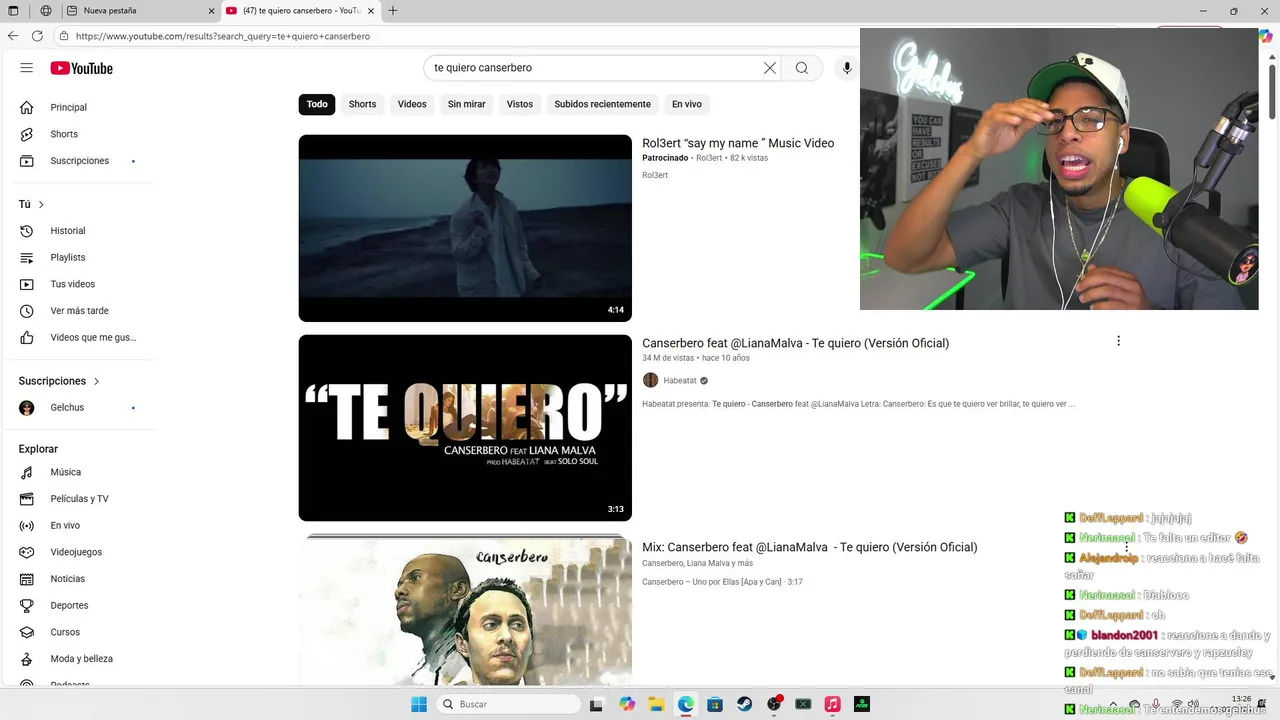Select the Vistos filter chip
Screen dimensions: 1280x720
coord(520,104)
